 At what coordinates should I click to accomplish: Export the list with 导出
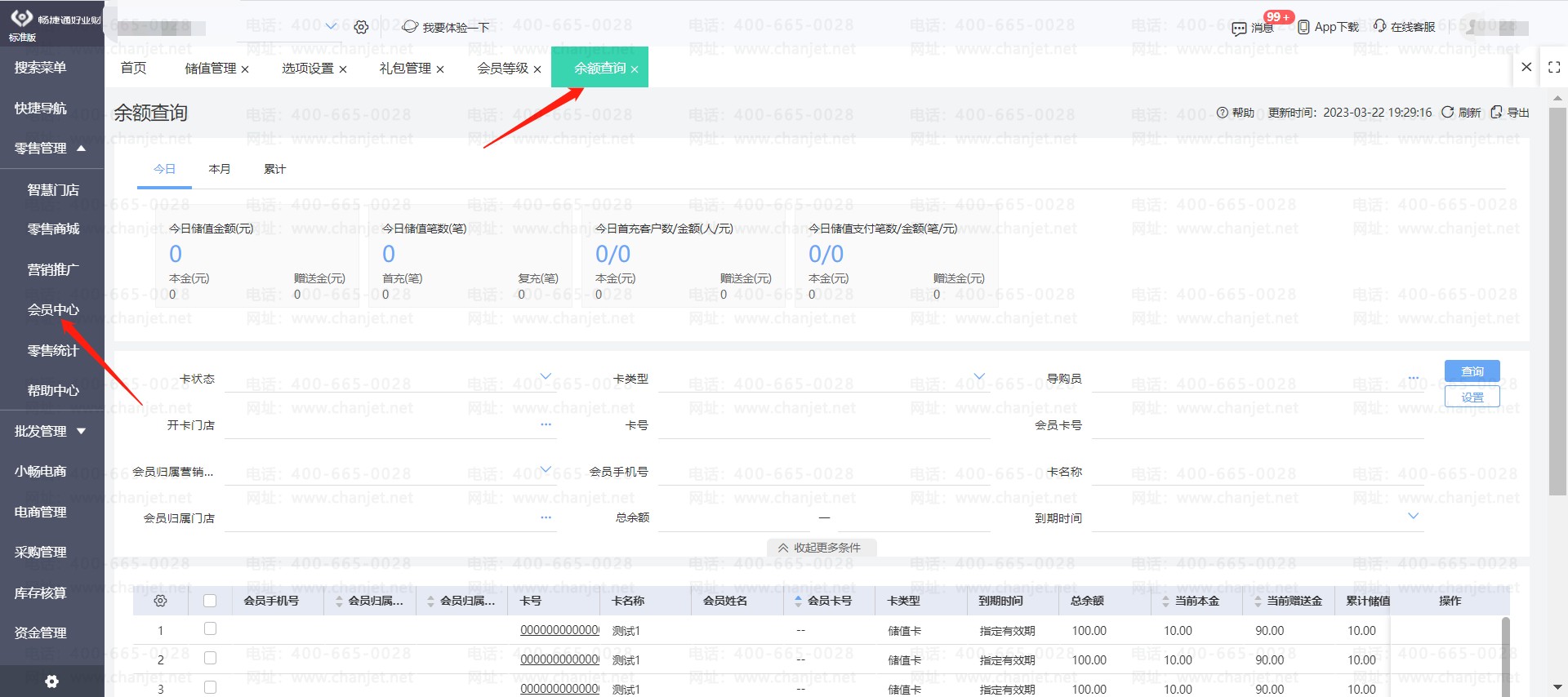(1510, 113)
